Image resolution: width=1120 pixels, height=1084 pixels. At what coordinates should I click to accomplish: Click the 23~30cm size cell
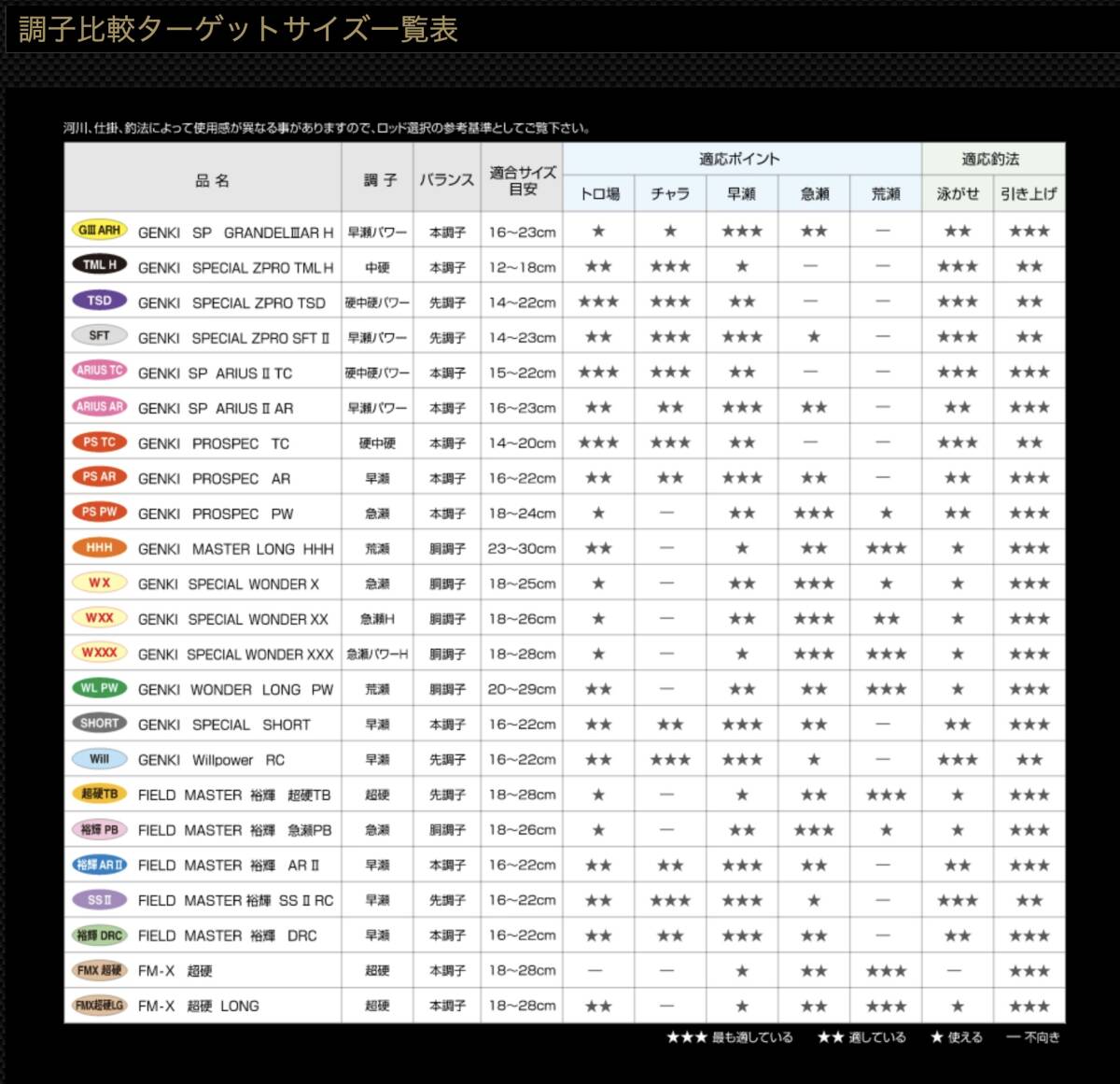click(522, 549)
